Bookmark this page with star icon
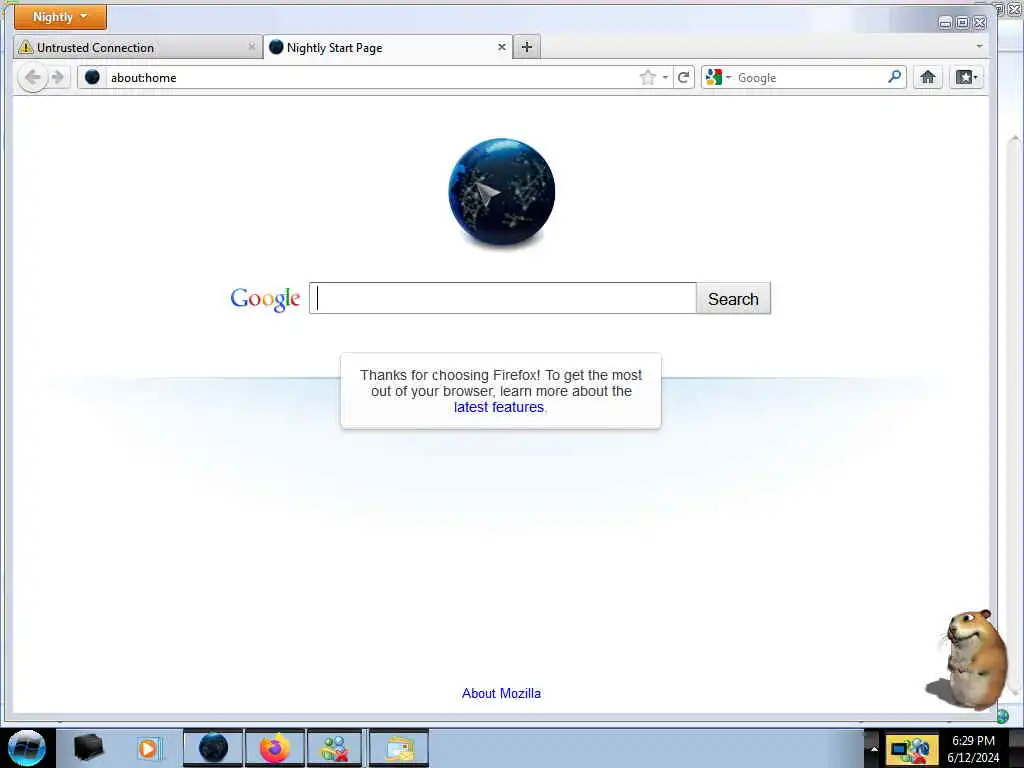 click(647, 78)
